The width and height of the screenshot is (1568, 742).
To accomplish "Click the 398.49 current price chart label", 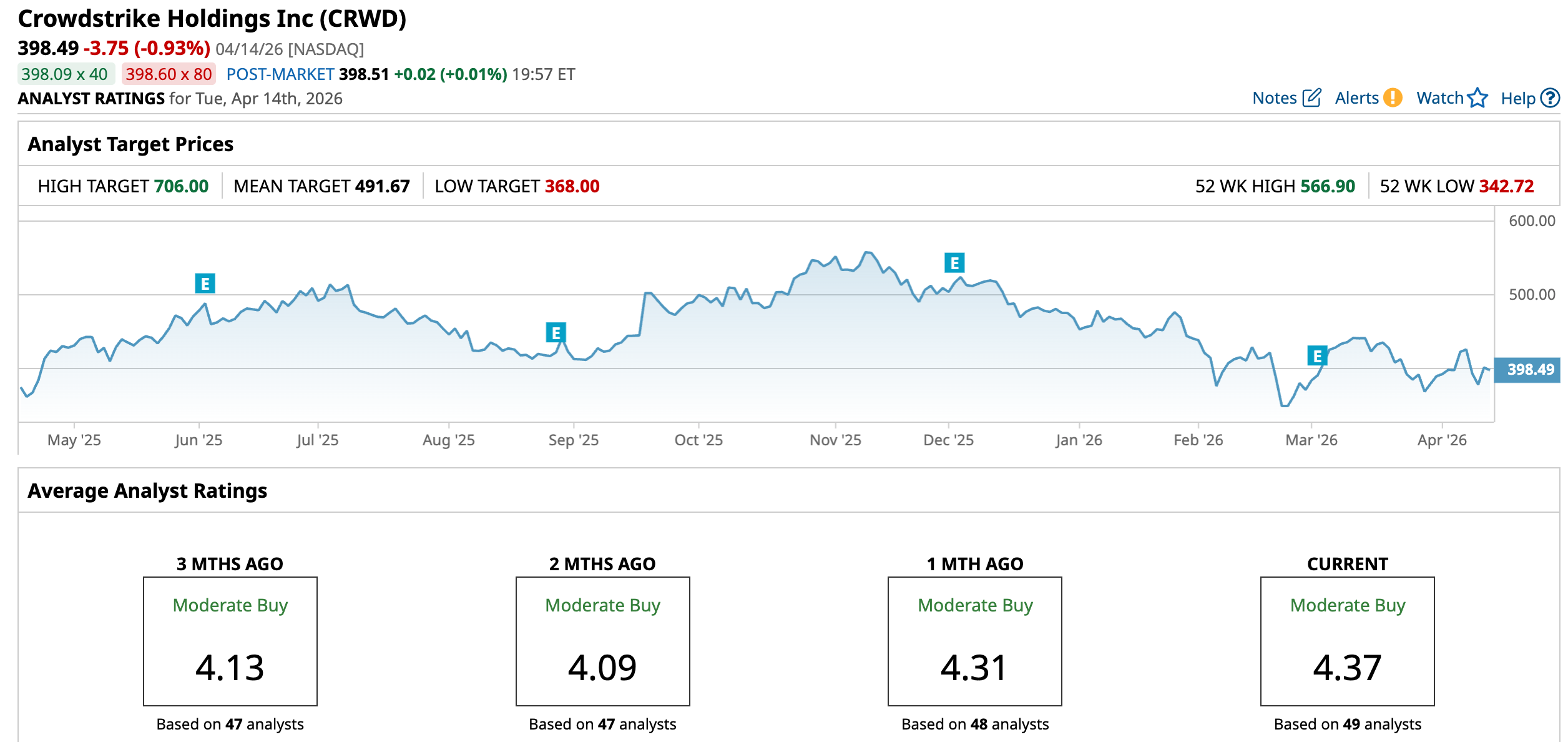I will pyautogui.click(x=1529, y=370).
